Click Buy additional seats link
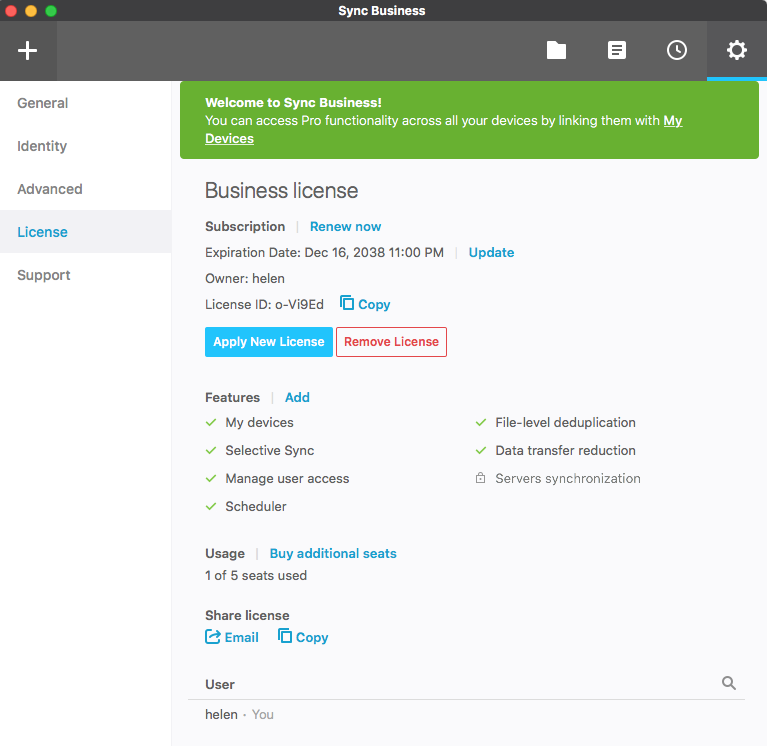Screen dimensions: 767x746 click(x=333, y=553)
